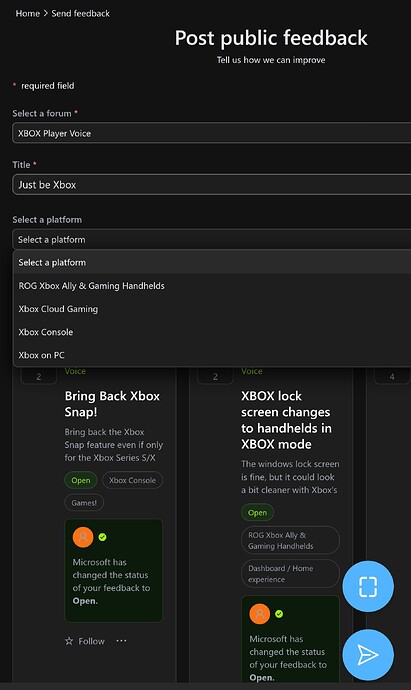Click status message in Xbox Snap card

click(x=111, y=581)
